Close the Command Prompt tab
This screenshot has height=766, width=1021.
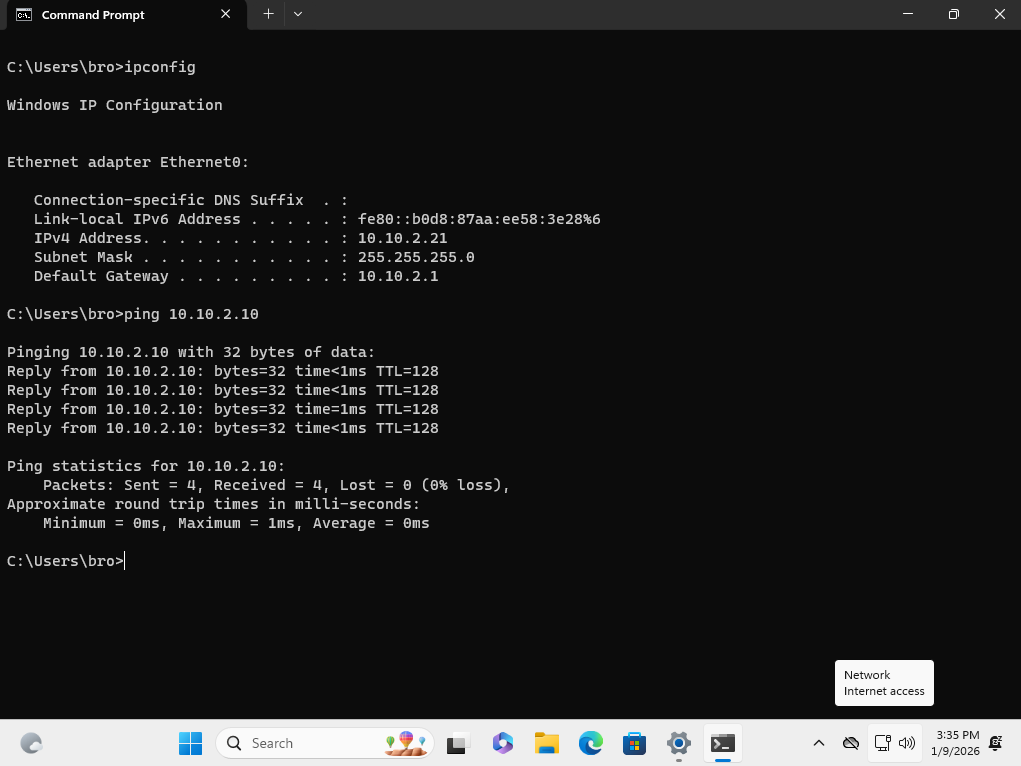225,14
